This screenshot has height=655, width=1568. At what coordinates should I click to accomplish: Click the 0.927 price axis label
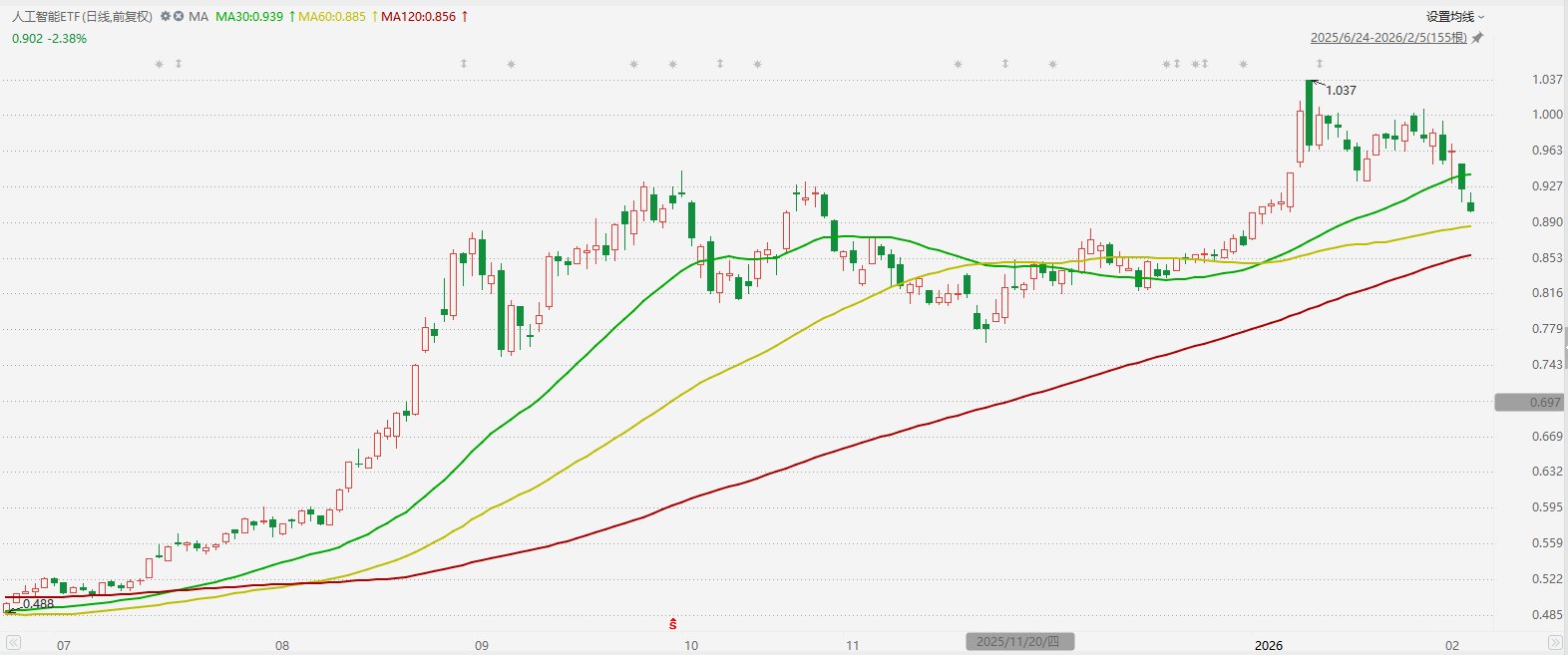coord(1547,186)
